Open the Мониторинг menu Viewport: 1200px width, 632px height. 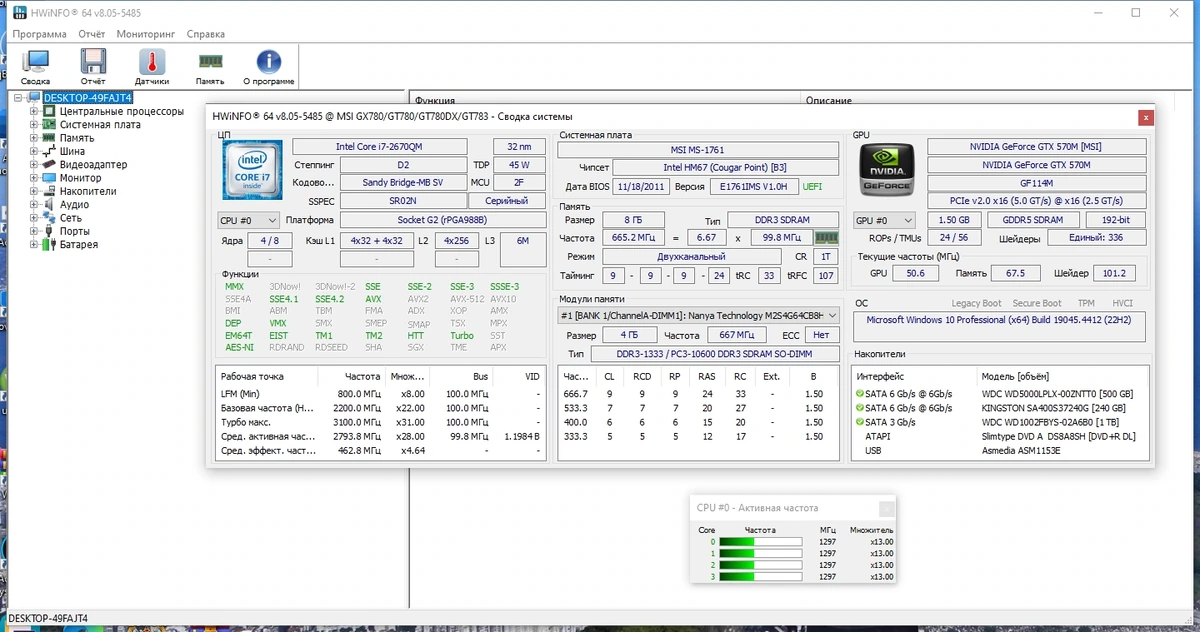click(146, 33)
